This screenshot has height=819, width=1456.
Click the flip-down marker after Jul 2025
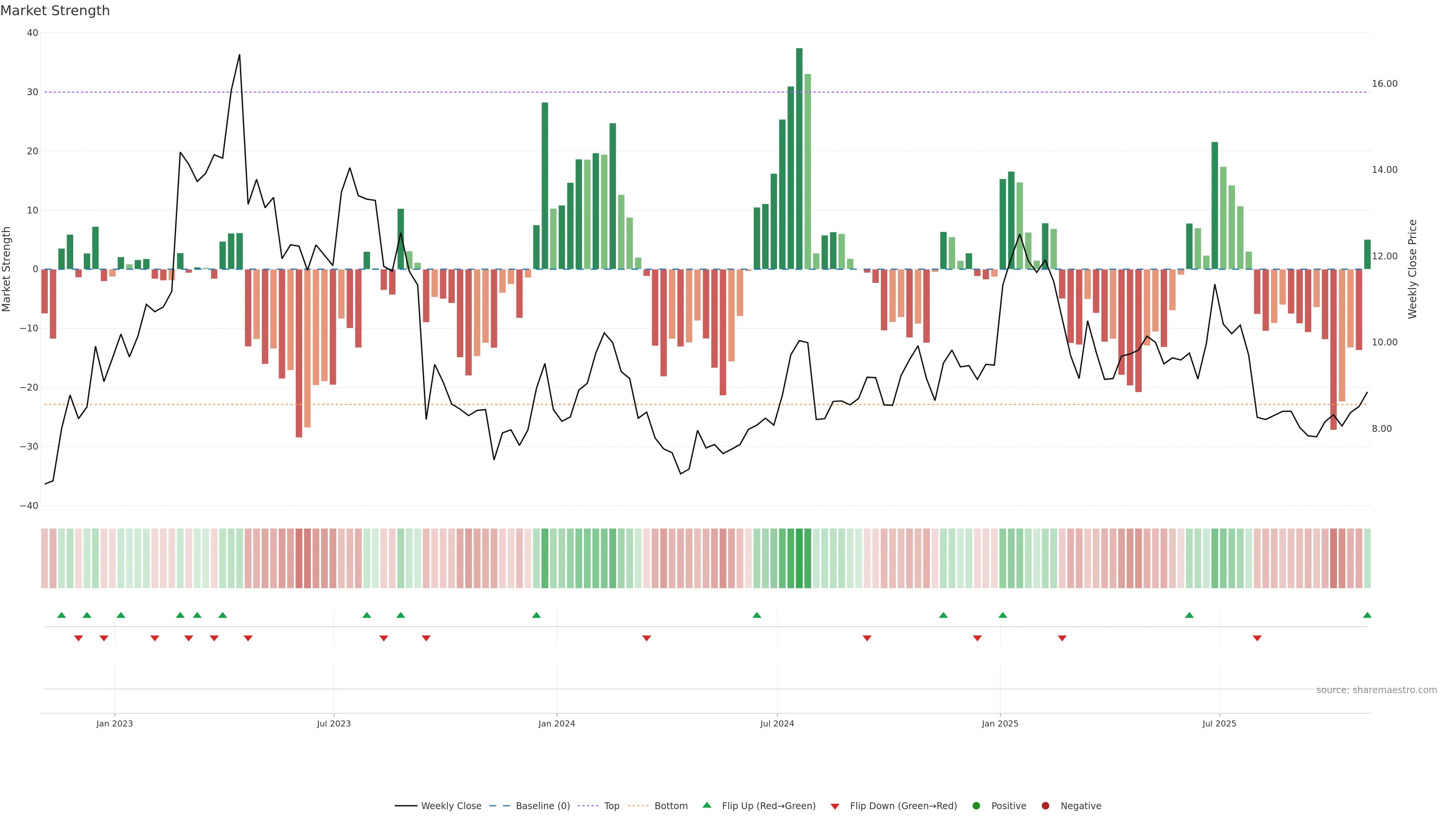click(1257, 638)
